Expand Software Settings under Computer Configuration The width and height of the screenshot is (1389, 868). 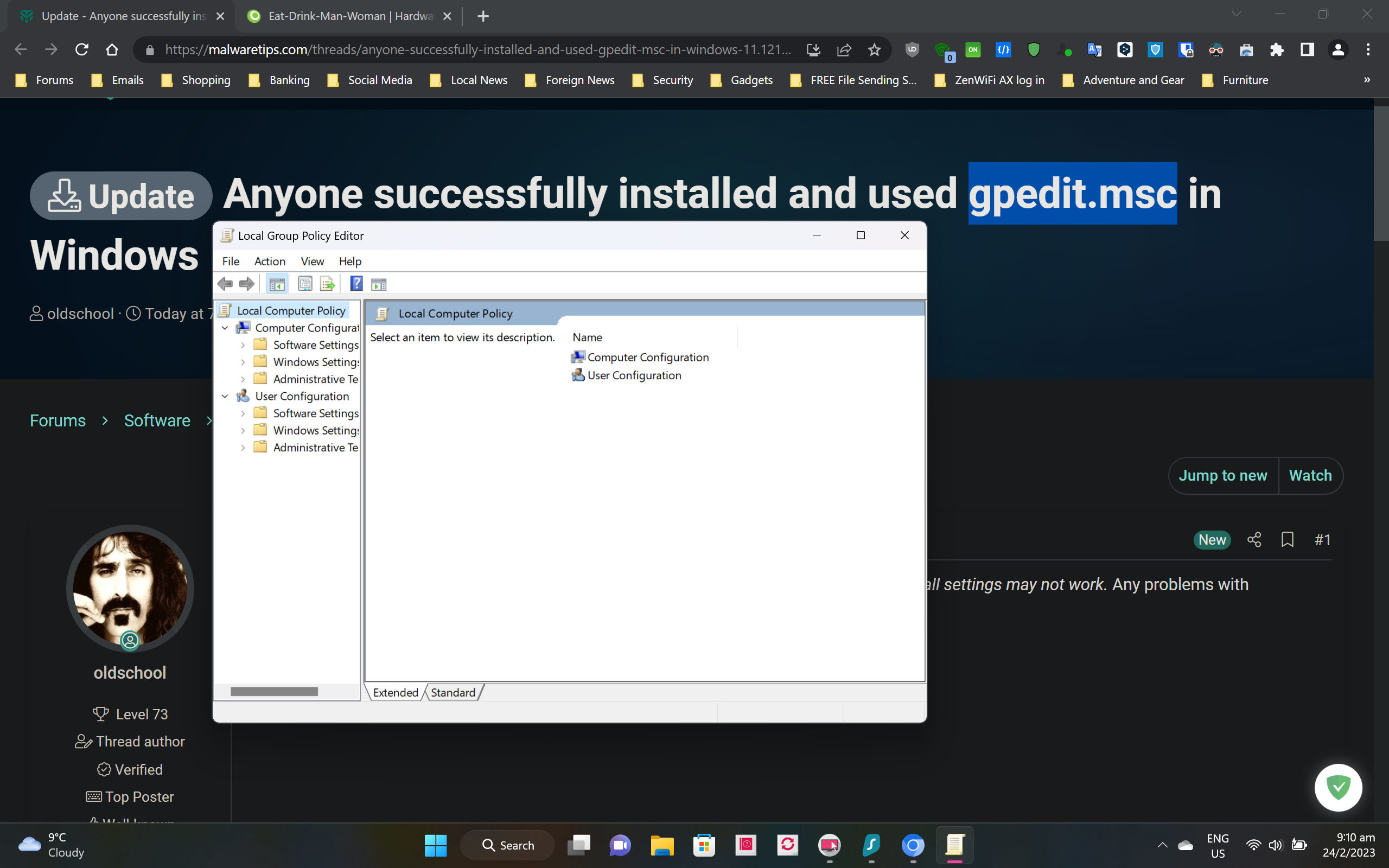click(243, 345)
